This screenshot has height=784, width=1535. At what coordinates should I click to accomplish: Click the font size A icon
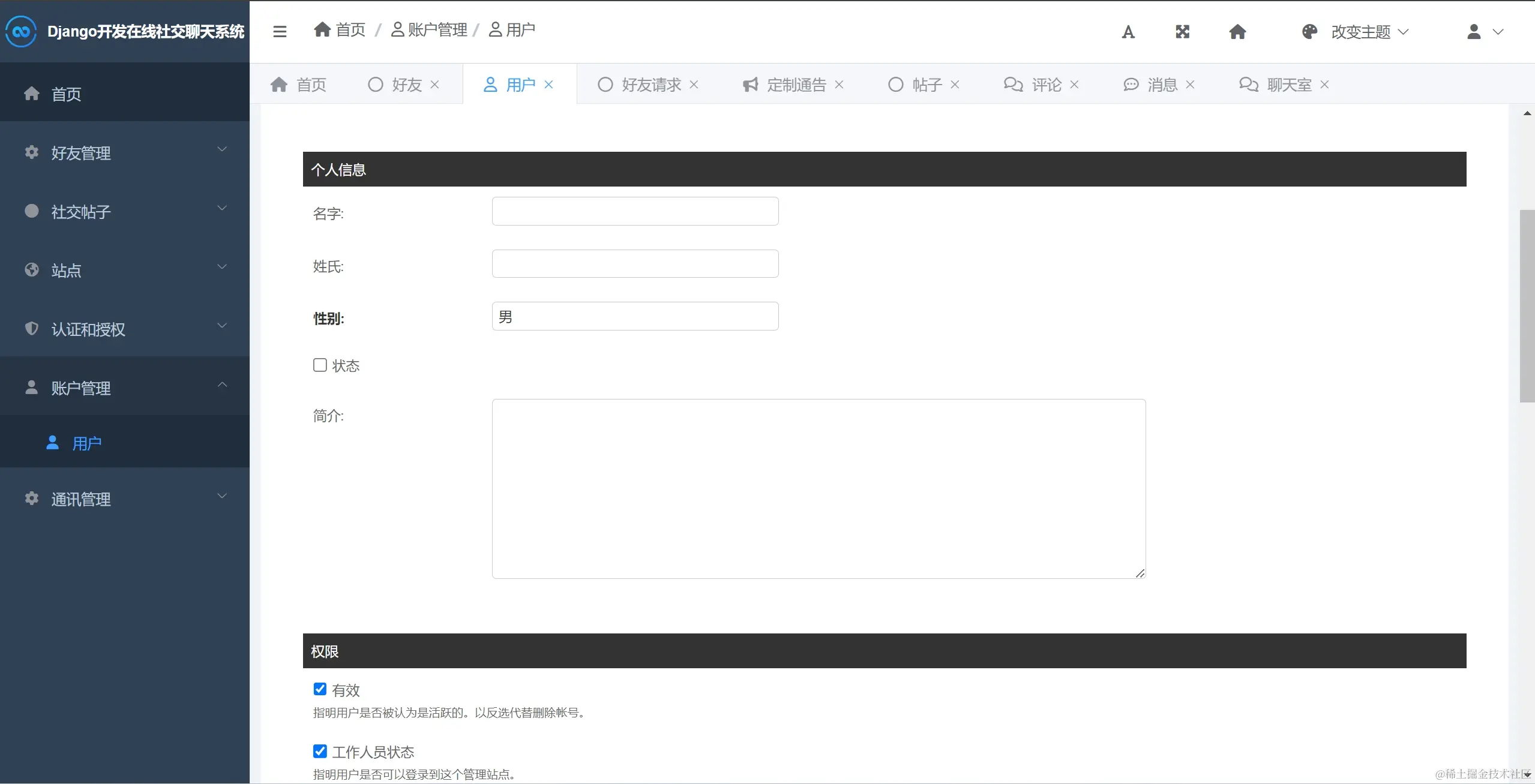click(1128, 32)
